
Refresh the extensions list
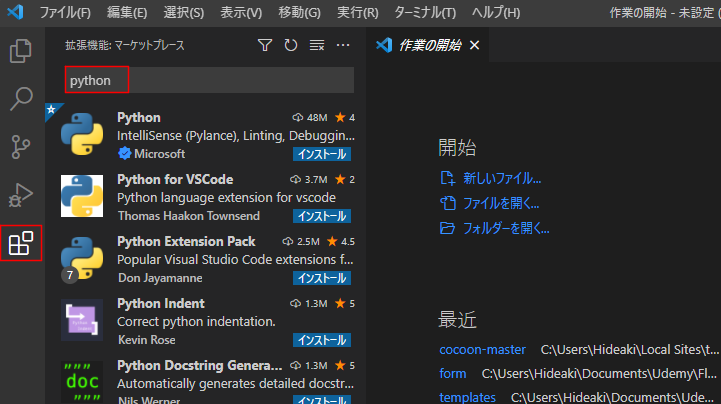coord(291,45)
